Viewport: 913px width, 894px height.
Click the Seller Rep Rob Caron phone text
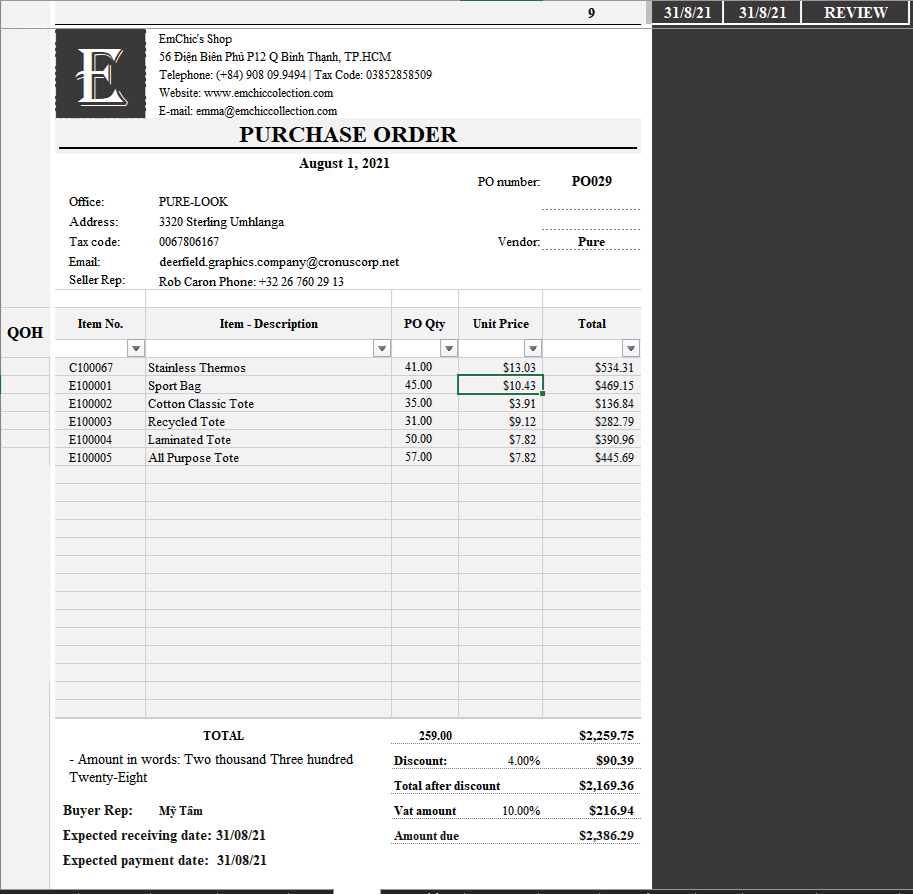click(251, 282)
